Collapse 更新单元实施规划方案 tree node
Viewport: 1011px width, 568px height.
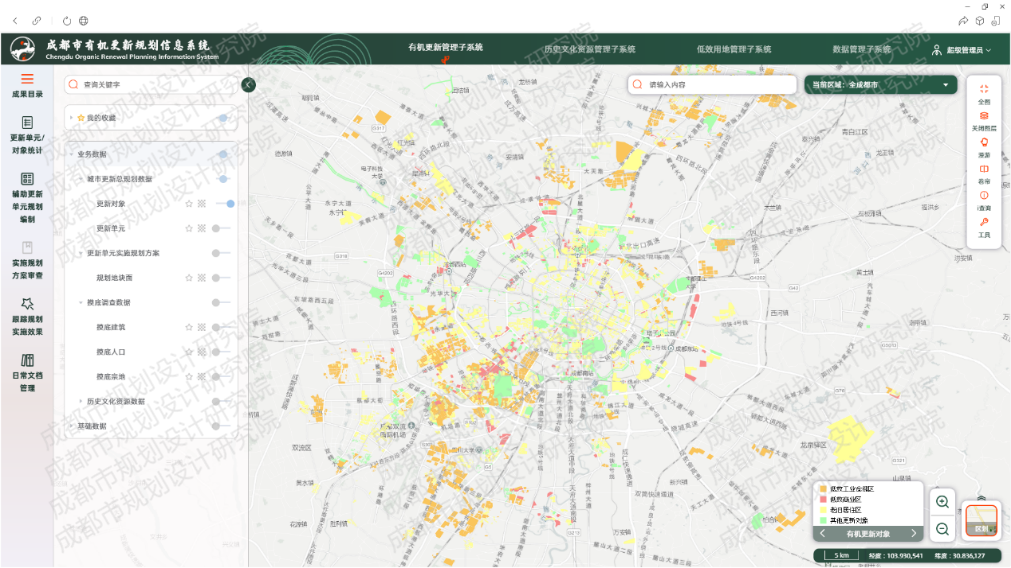81,253
